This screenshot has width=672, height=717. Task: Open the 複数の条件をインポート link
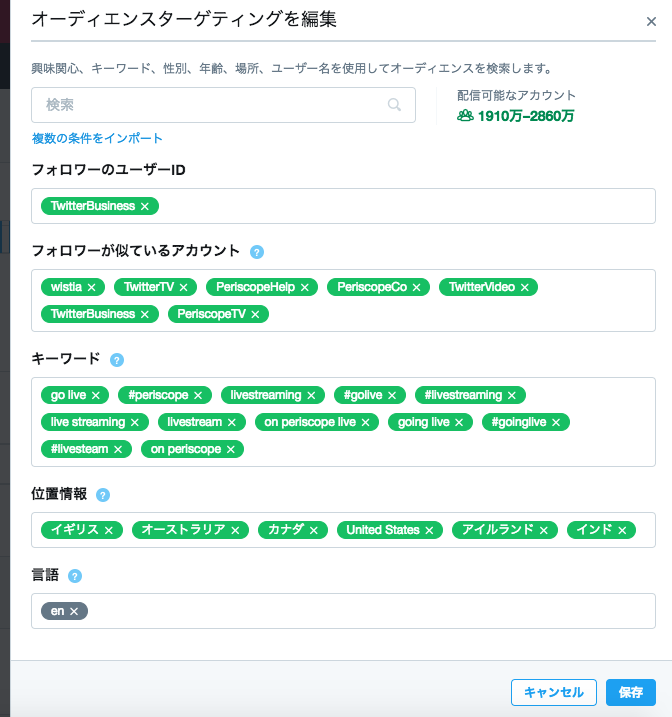(x=97, y=138)
